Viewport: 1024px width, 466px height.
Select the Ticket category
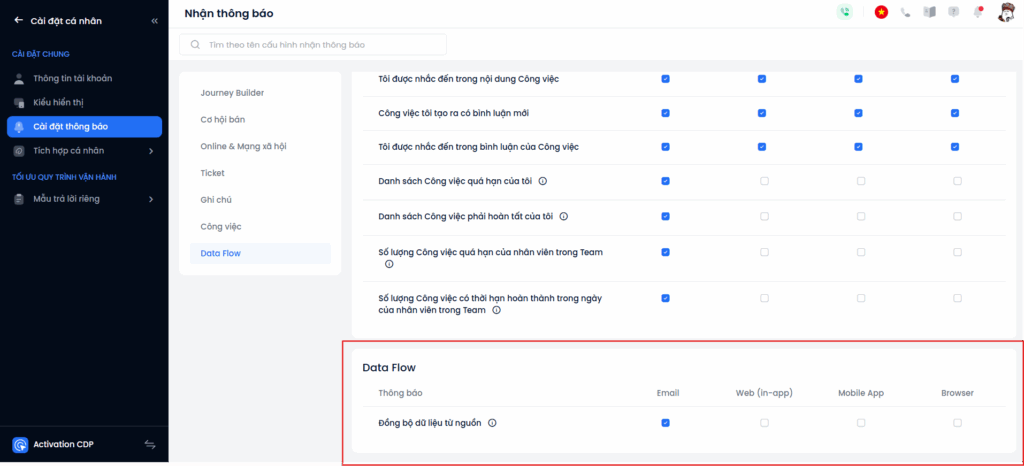click(212, 173)
